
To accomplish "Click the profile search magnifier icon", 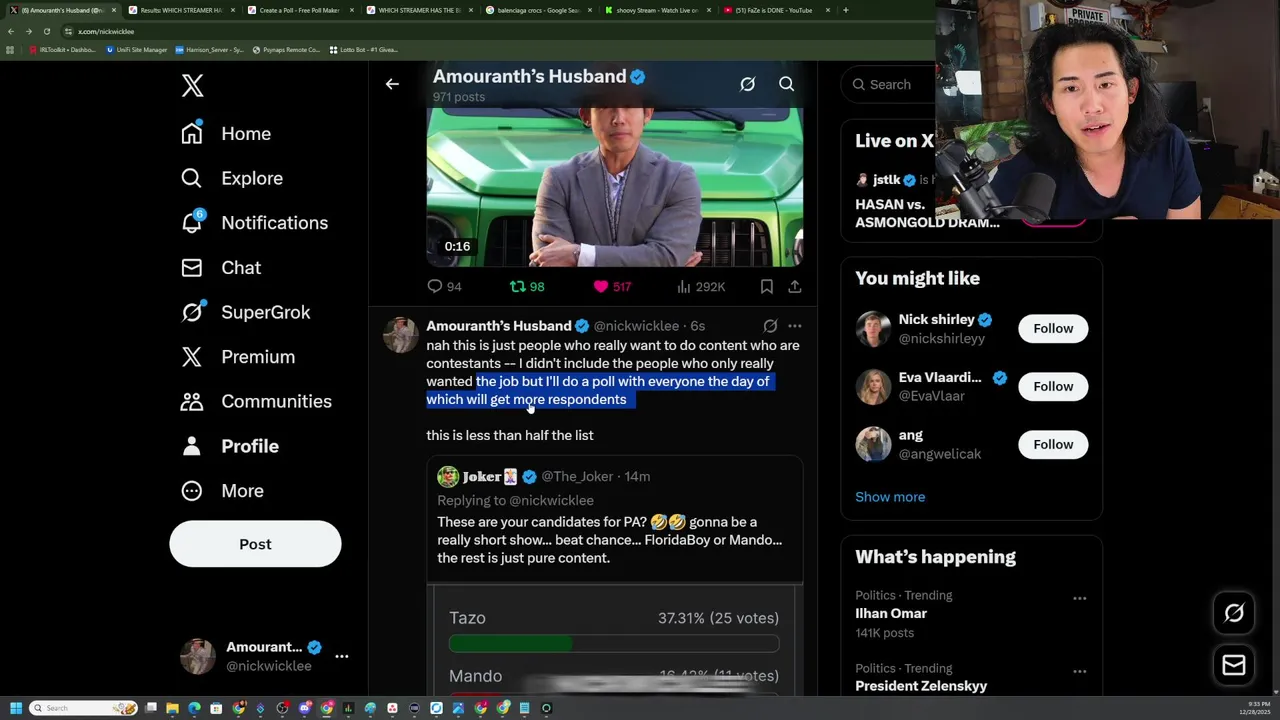I will (x=786, y=84).
